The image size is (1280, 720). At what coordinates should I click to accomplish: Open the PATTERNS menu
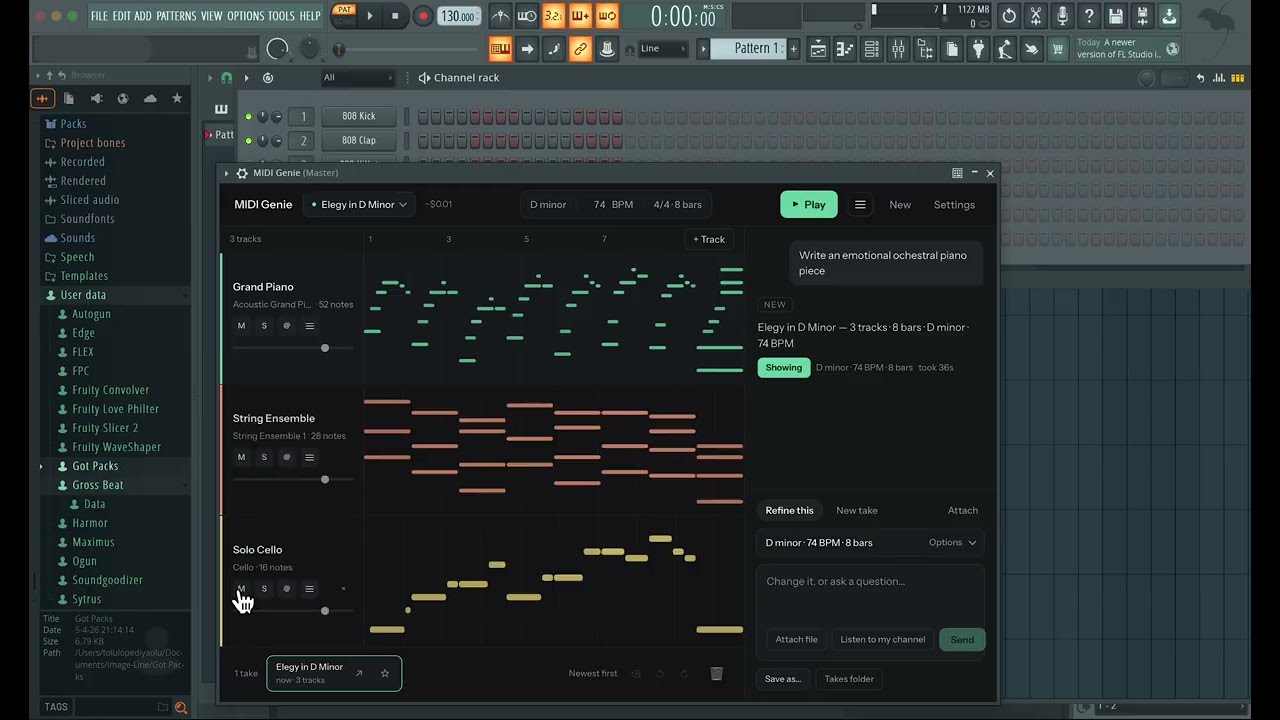point(176,16)
